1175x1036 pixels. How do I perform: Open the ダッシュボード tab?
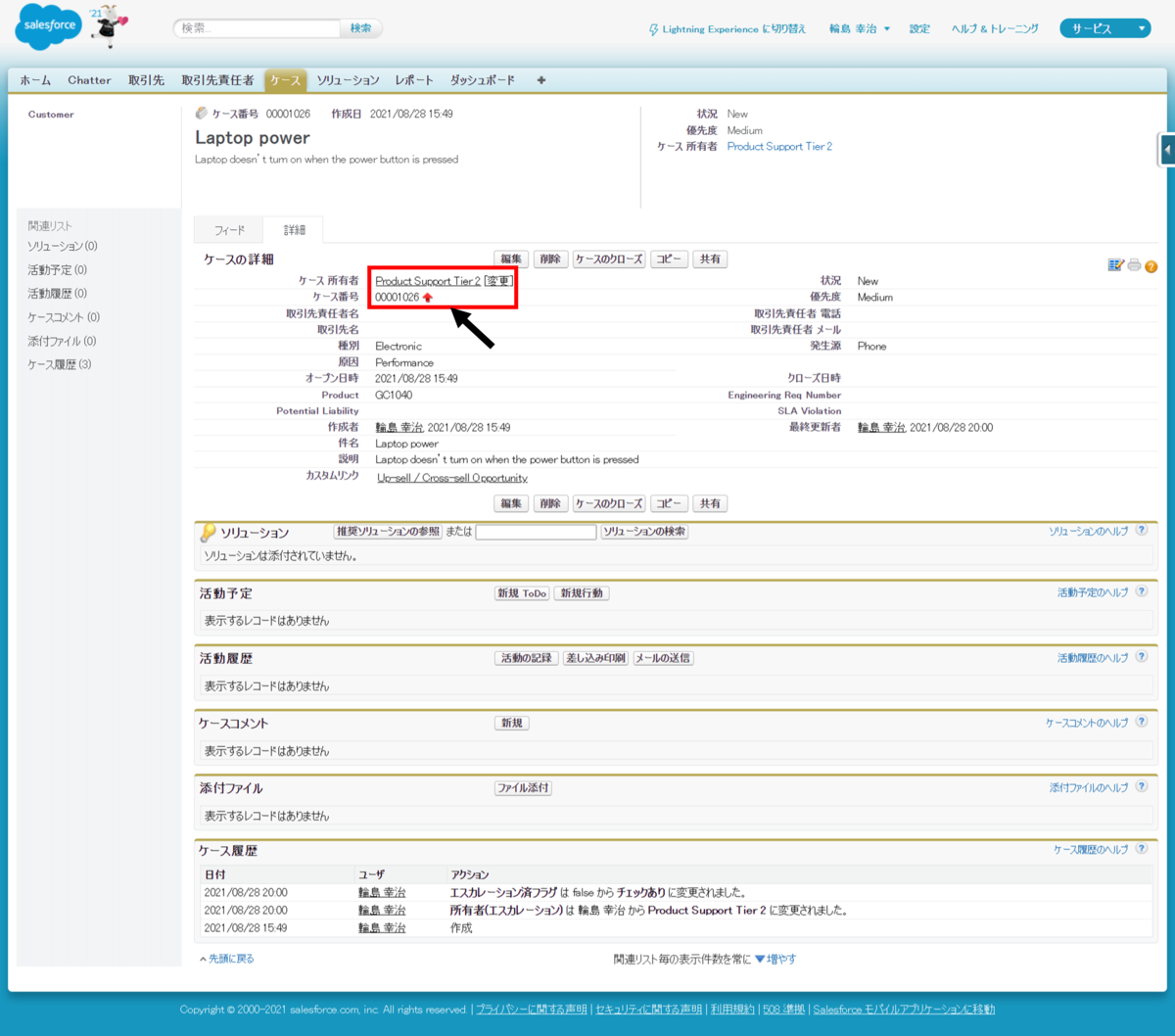[x=482, y=80]
